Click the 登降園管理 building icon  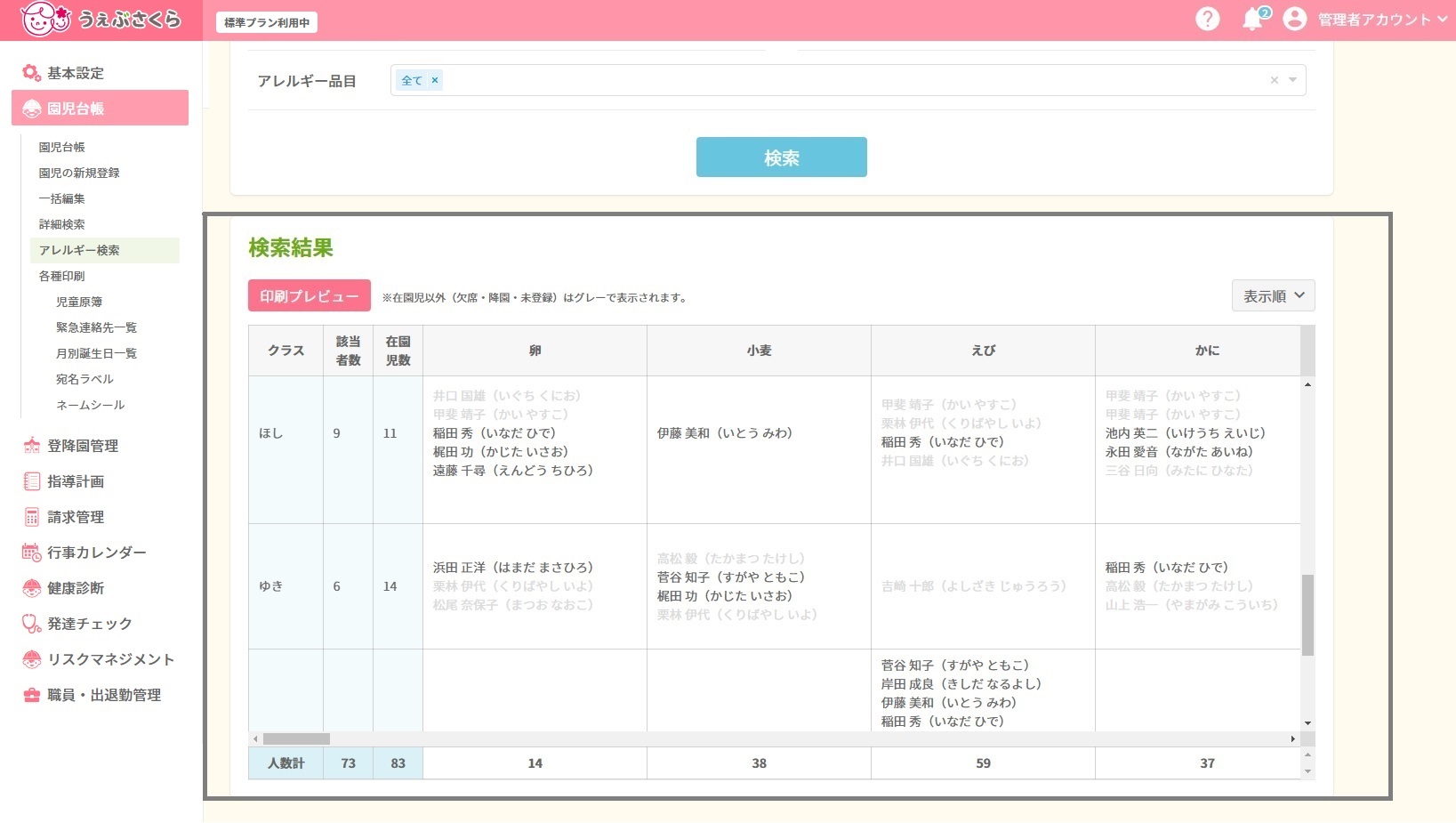click(x=32, y=446)
